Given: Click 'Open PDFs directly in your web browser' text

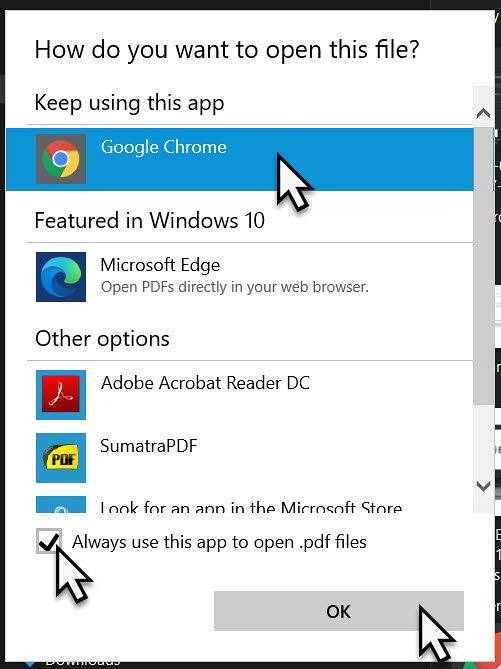Looking at the screenshot, I should tap(235, 287).
